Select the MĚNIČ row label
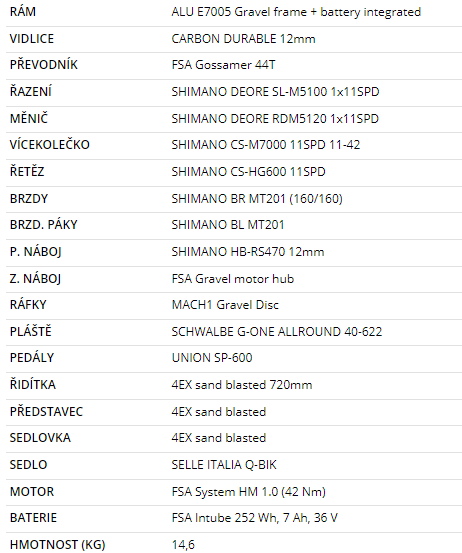This screenshot has width=462, height=553. tap(29, 118)
